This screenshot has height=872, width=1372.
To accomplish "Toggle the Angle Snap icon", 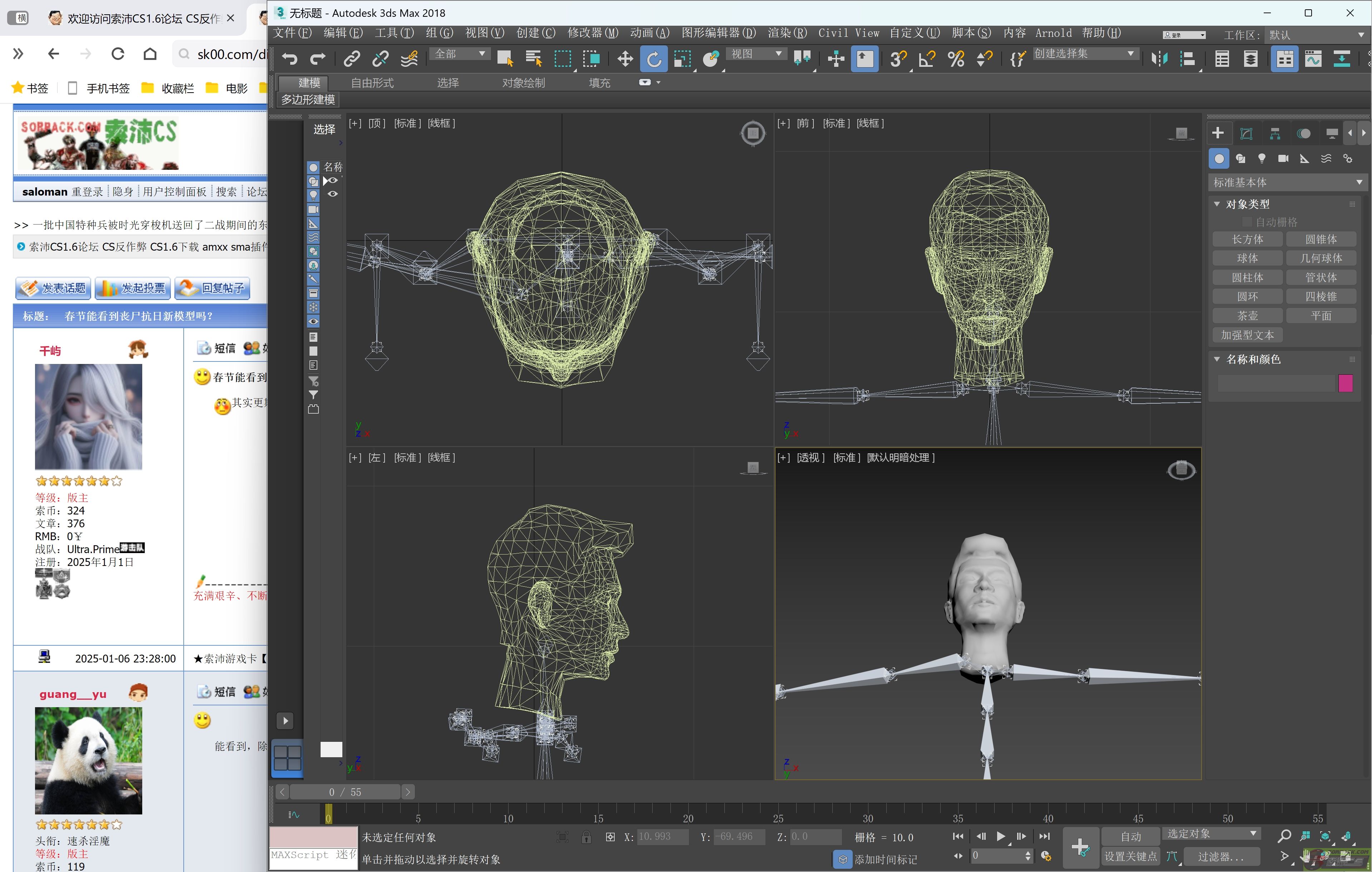I will click(927, 59).
